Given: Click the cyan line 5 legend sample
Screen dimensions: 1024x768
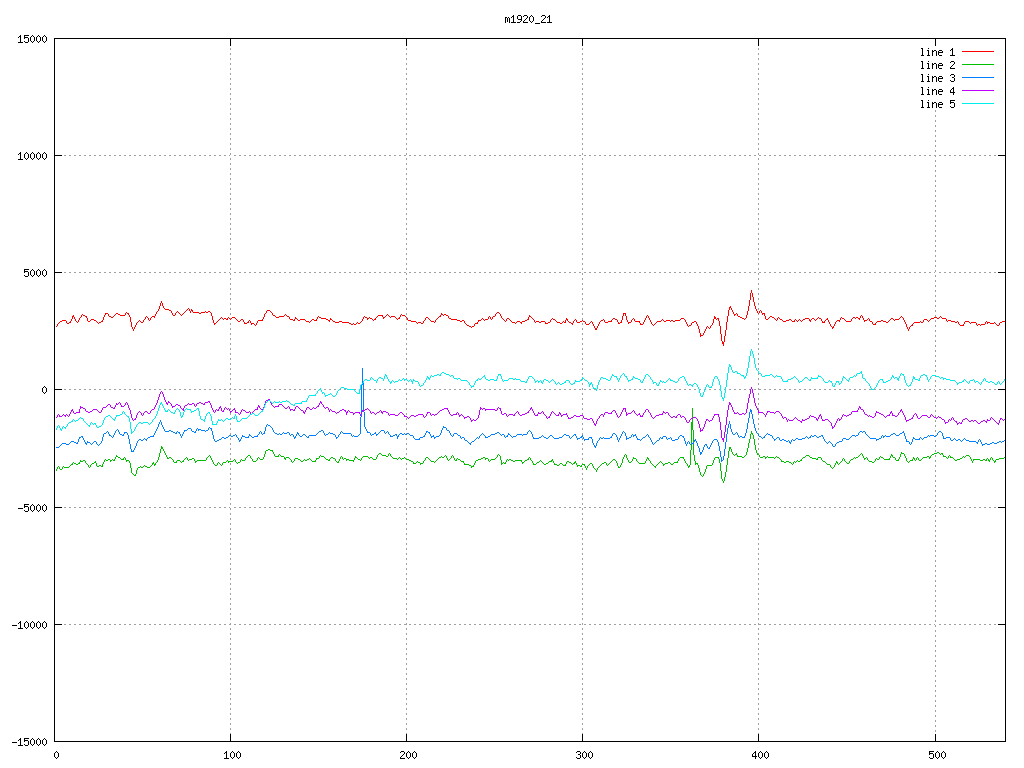Looking at the screenshot, I should click(x=978, y=104).
